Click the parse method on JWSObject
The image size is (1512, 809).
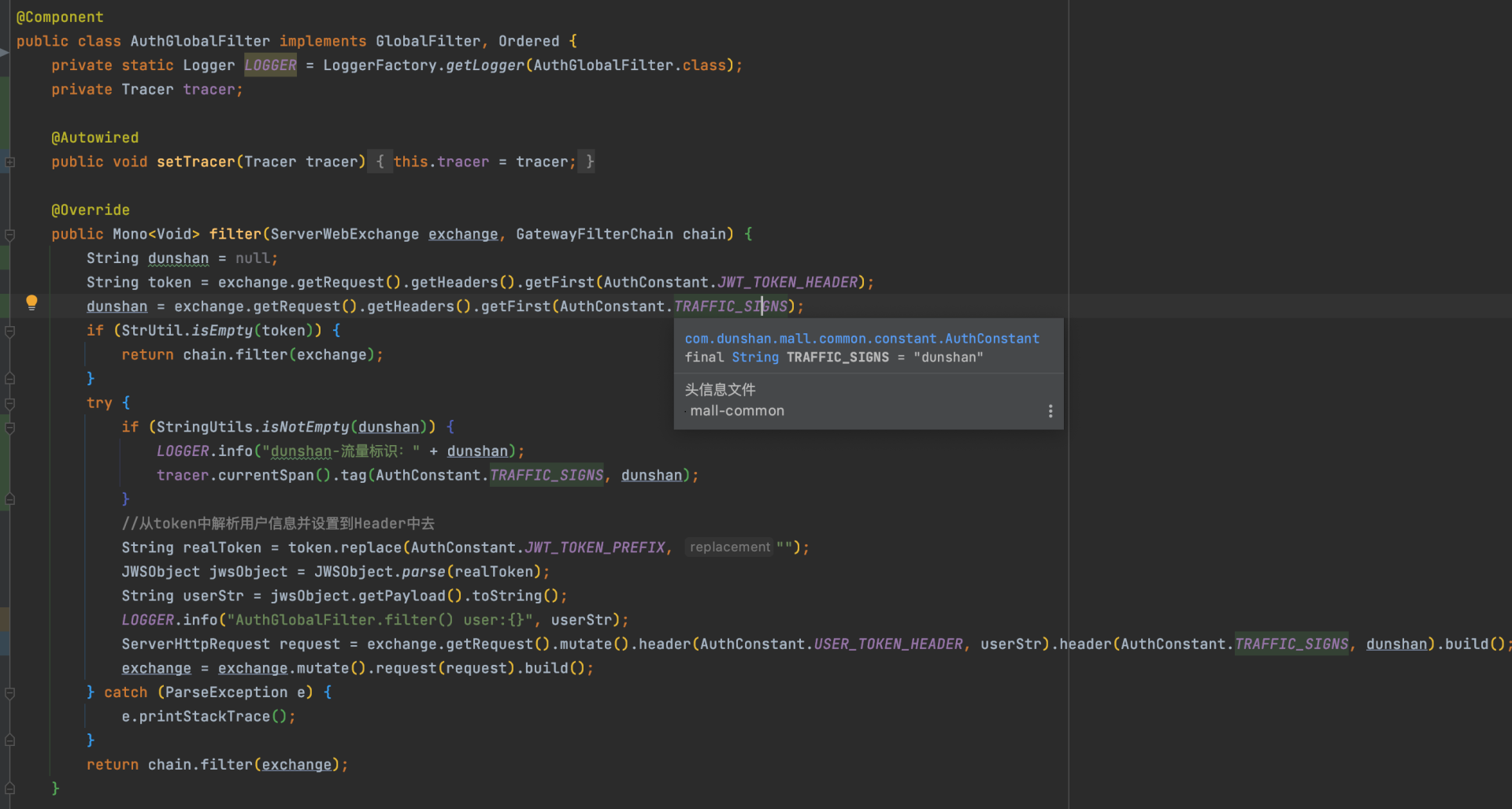(424, 572)
